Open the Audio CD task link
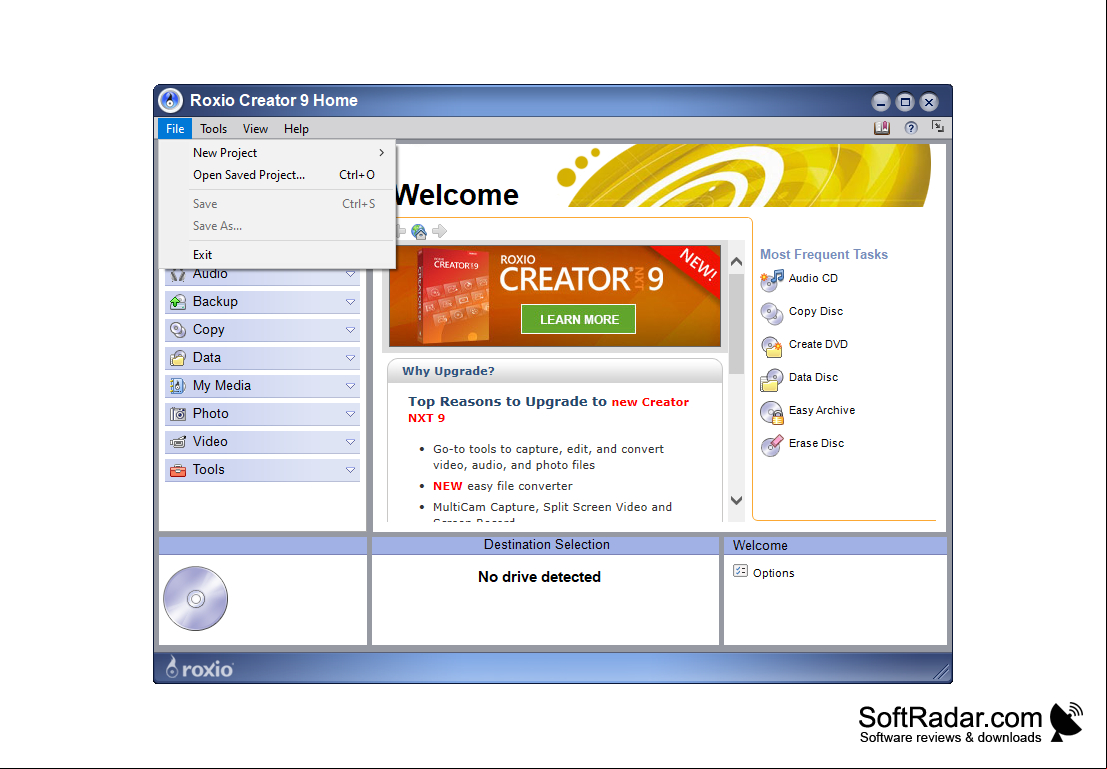This screenshot has width=1107, height=769. click(x=813, y=278)
